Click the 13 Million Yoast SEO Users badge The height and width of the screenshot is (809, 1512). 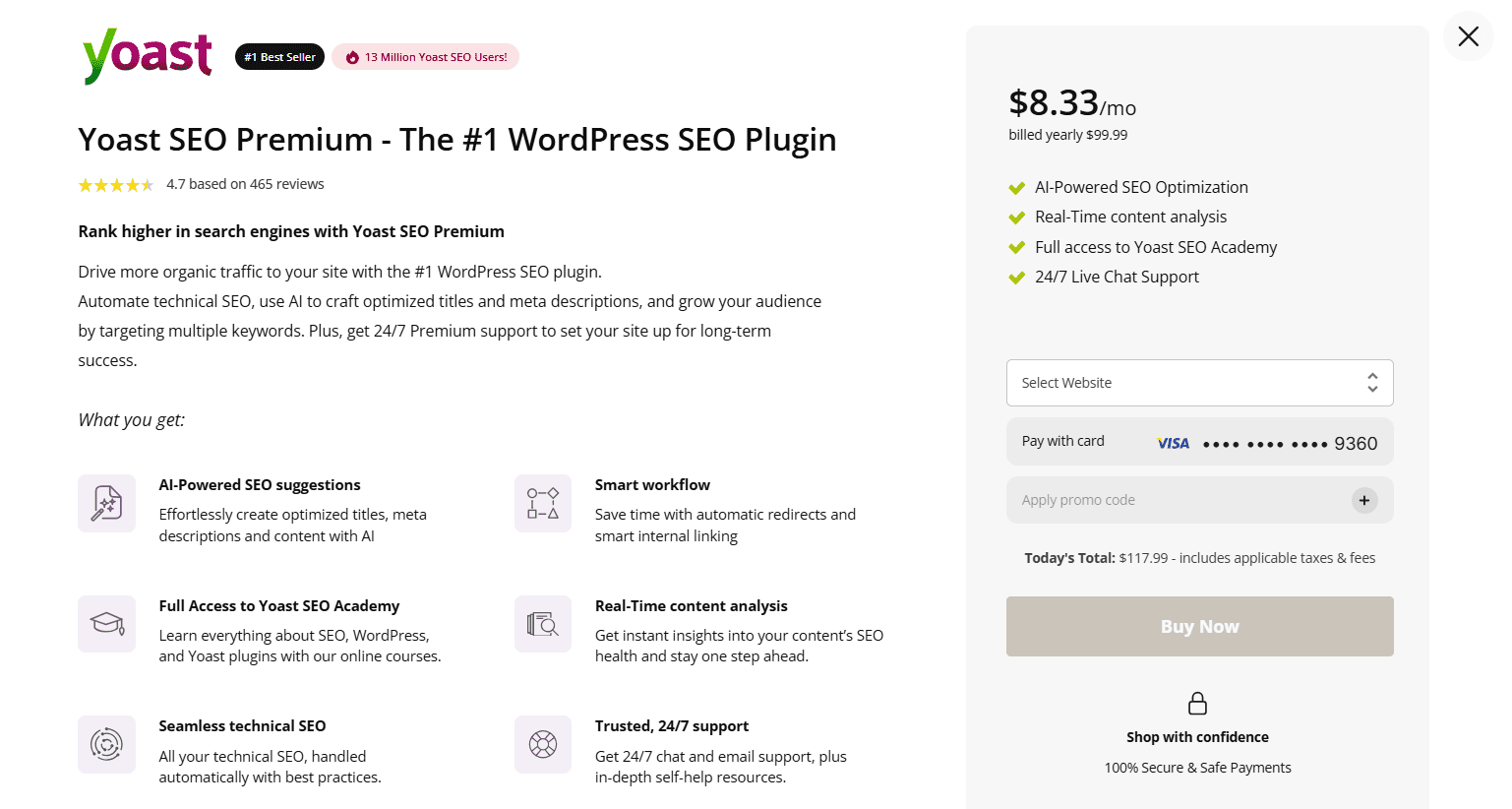425,56
